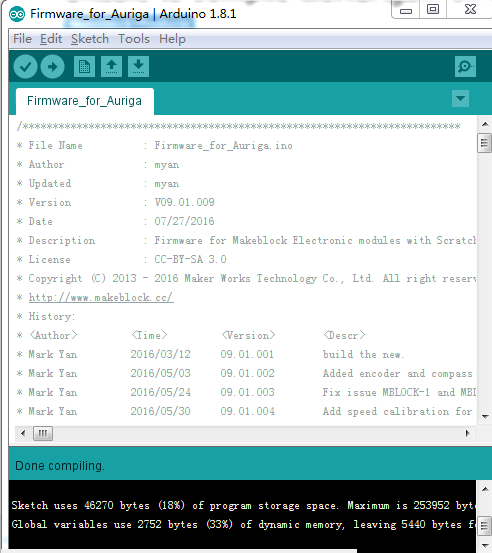Click the horizontal scrollbar thumb
This screenshot has height=553, width=492.
[x=43, y=433]
